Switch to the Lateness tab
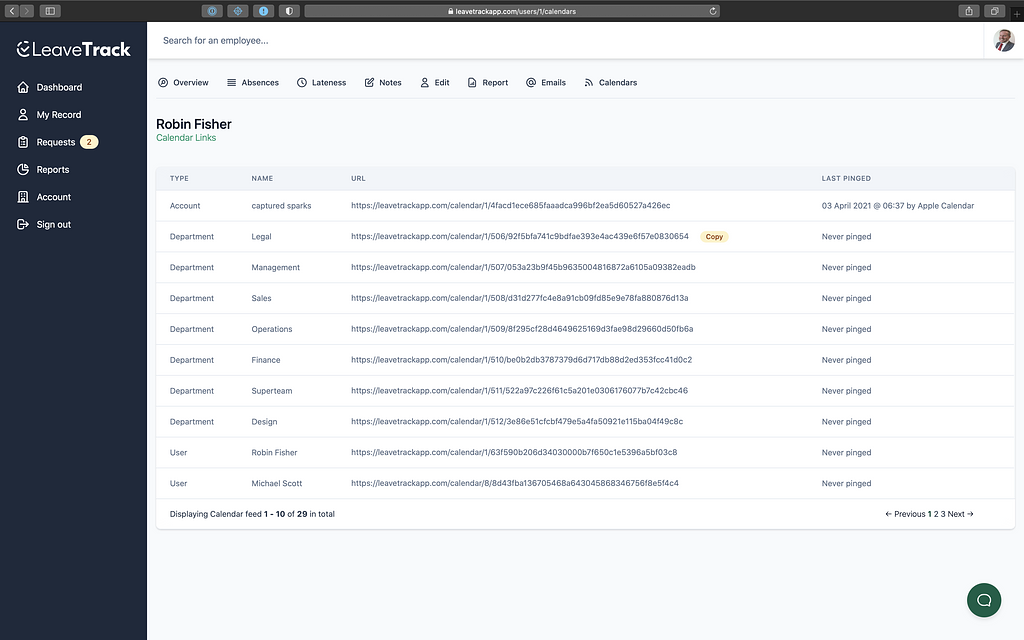The image size is (1024, 640). 321,82
